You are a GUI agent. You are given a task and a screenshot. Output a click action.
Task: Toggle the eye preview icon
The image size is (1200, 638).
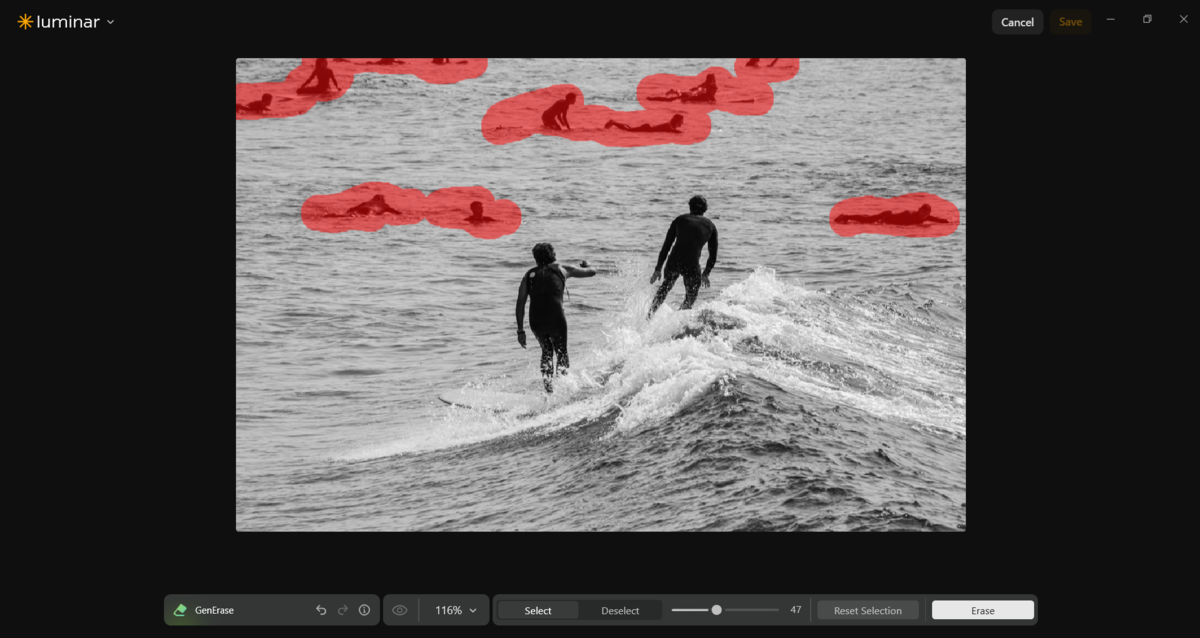pyautogui.click(x=400, y=610)
